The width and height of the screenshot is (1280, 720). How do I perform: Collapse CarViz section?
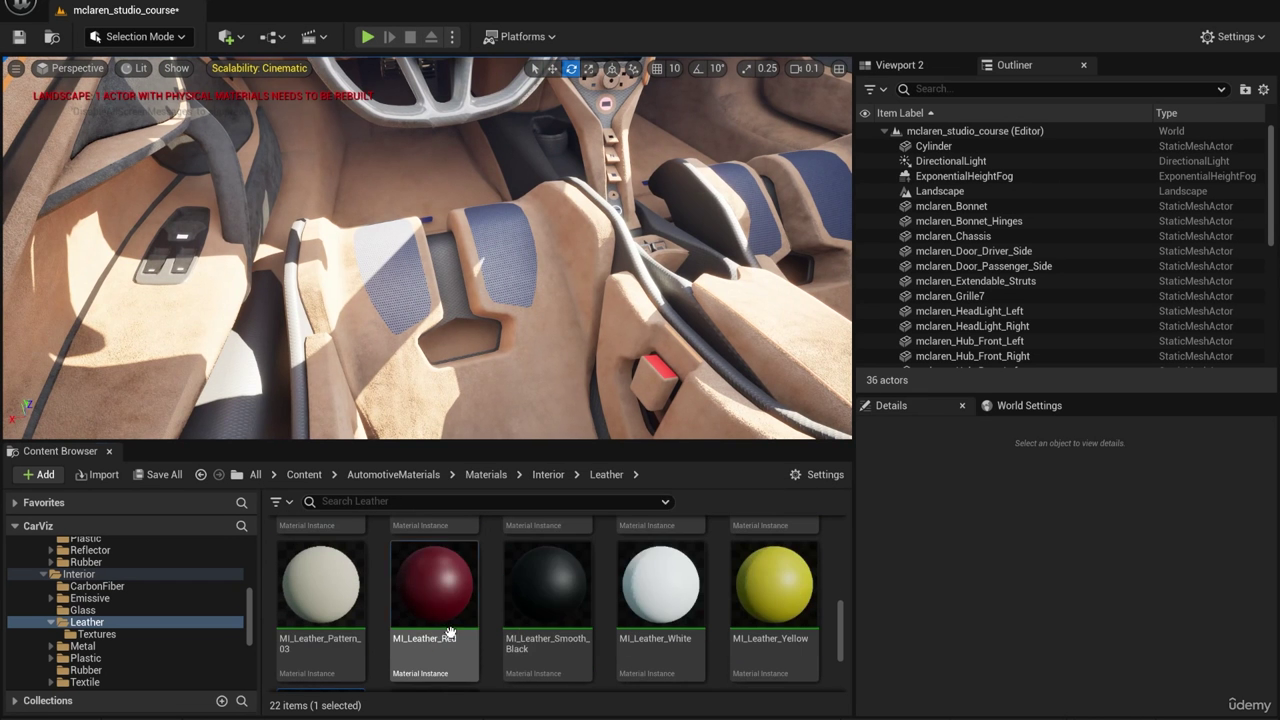15,526
